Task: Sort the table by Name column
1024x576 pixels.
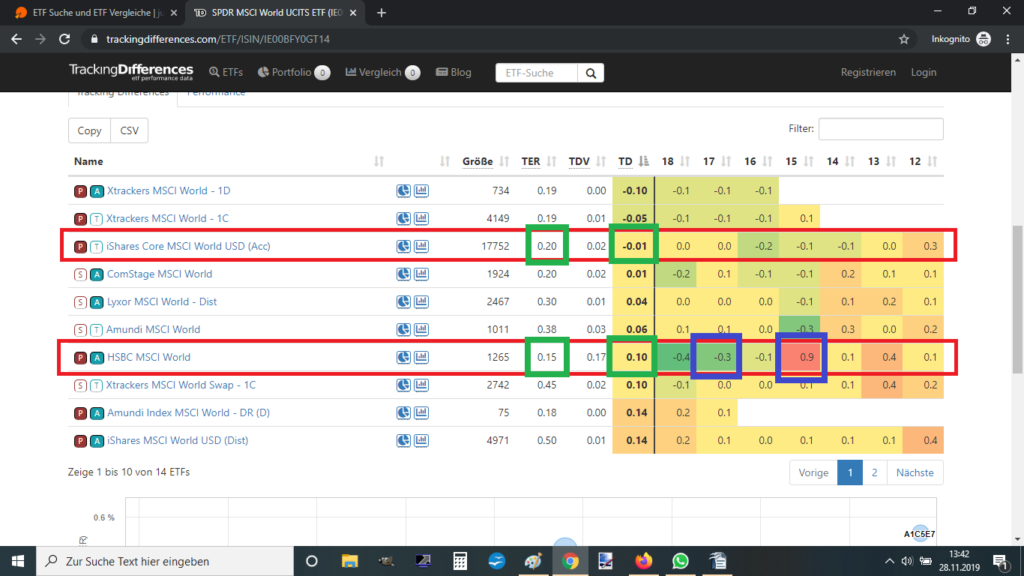Action: coord(227,161)
